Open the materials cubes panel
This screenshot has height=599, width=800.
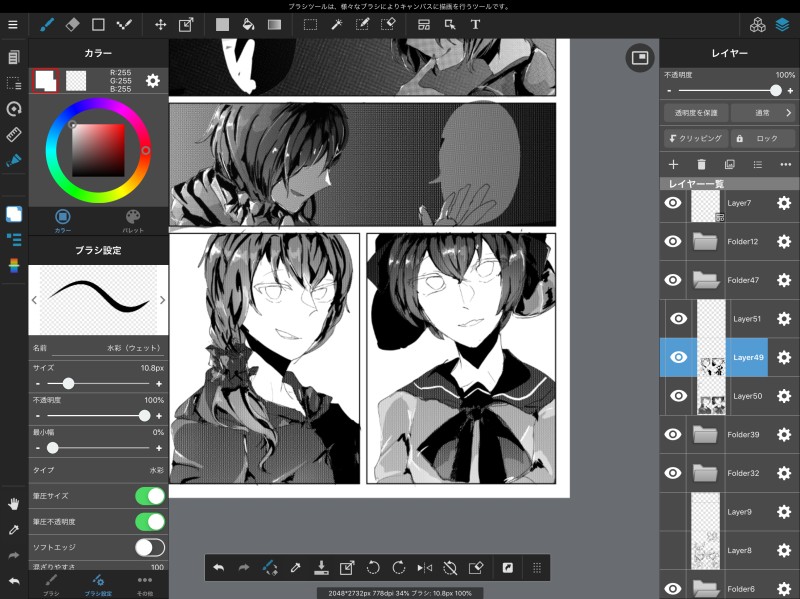pyautogui.click(x=758, y=24)
